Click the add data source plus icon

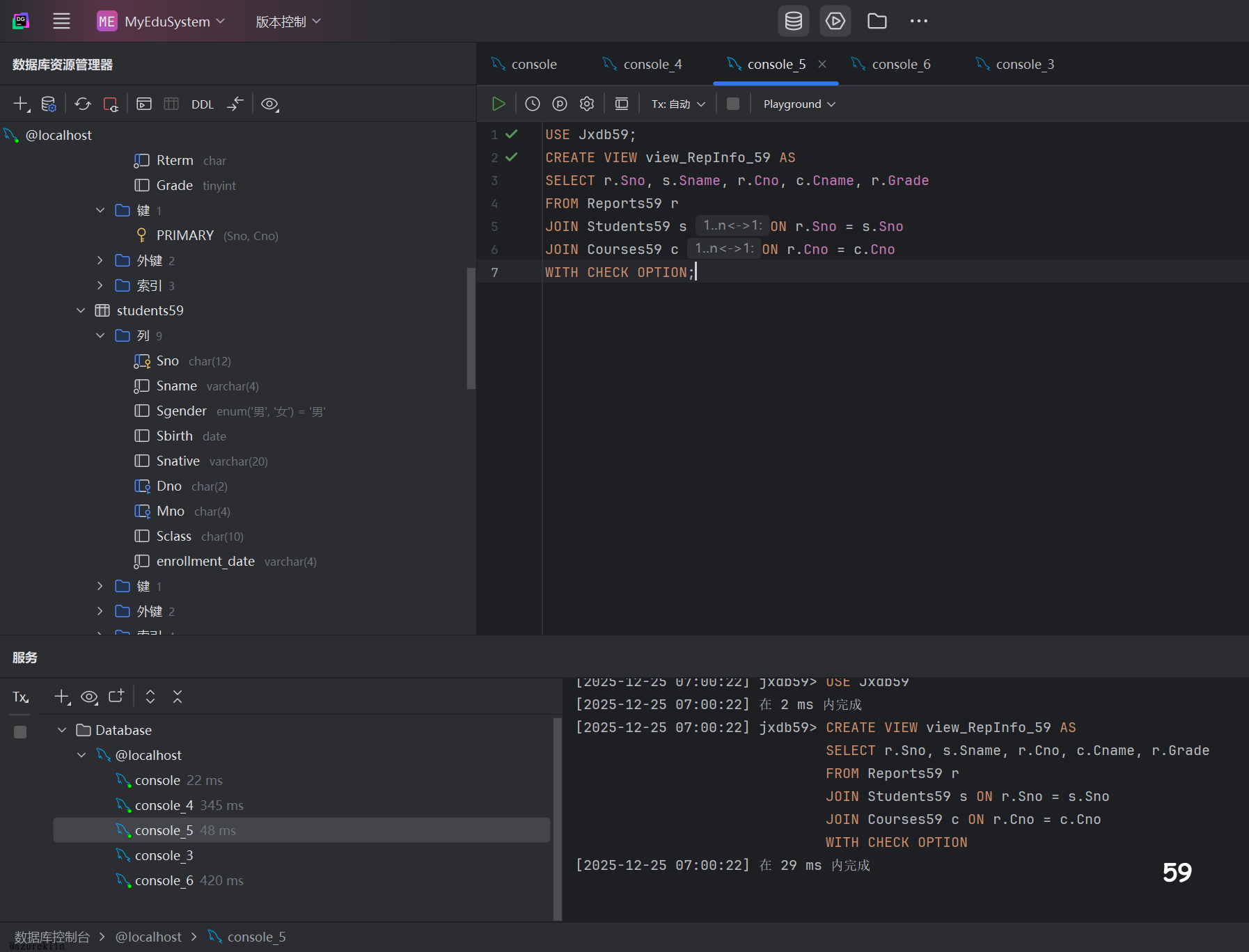pyautogui.click(x=21, y=104)
